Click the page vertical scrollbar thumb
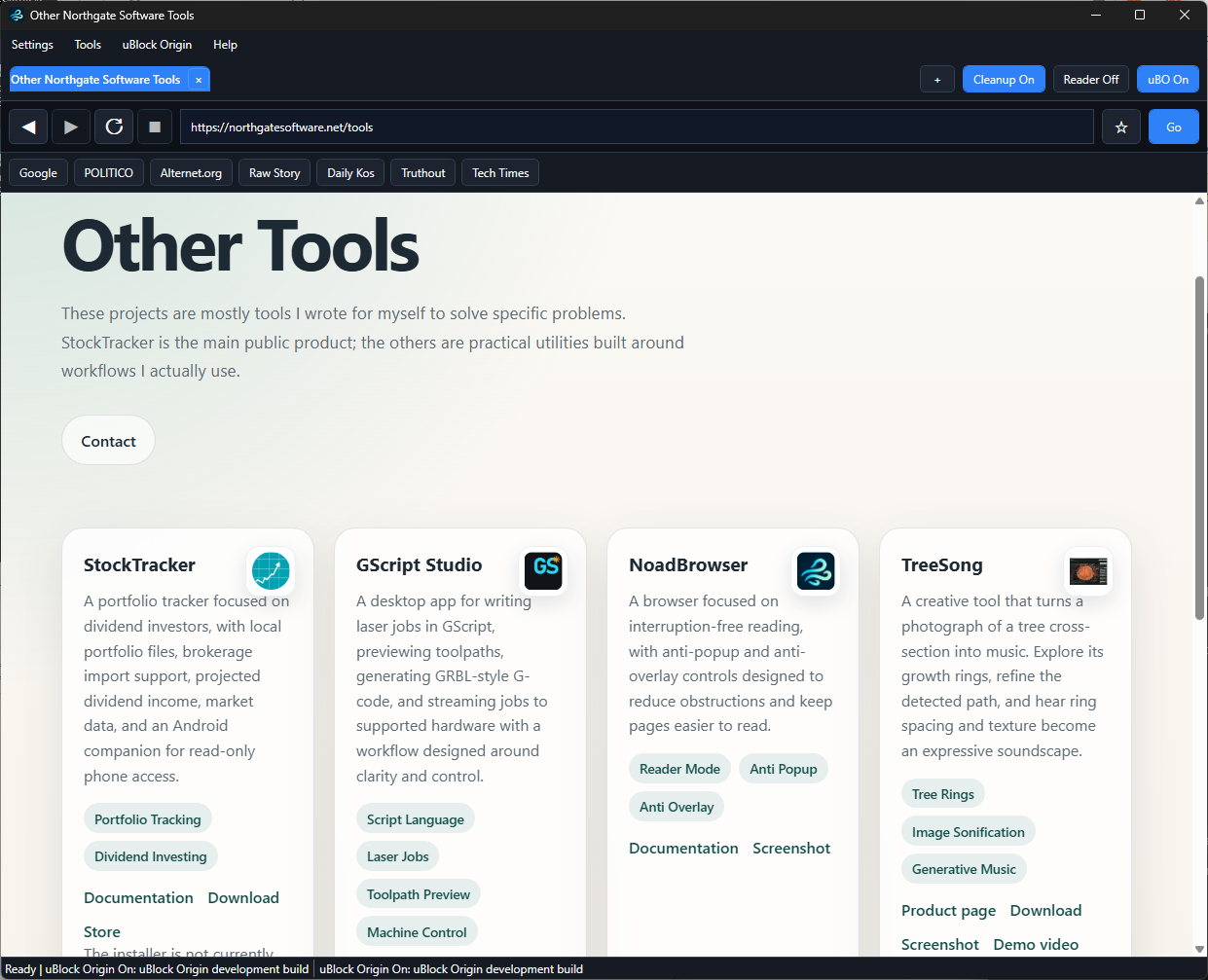The width and height of the screenshot is (1208, 980). (x=1199, y=448)
